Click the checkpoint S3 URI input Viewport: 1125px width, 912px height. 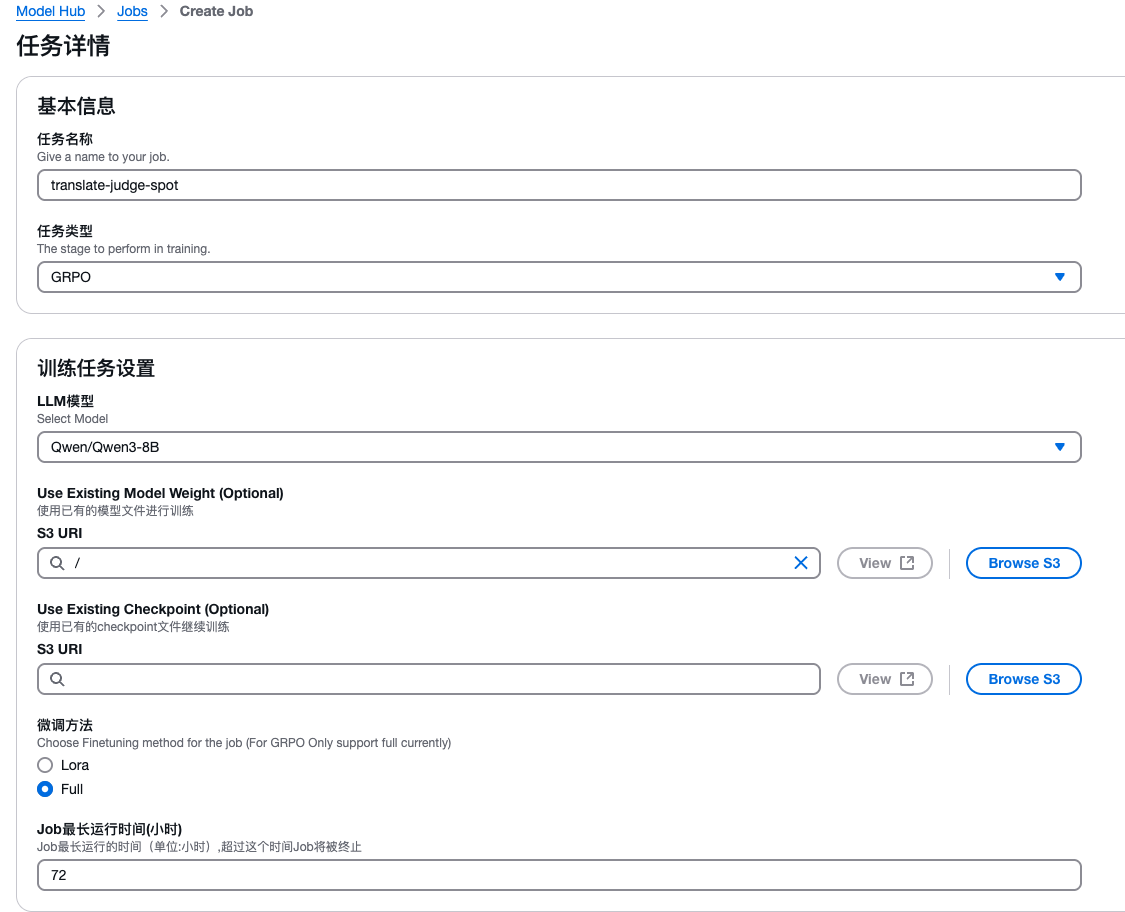pos(428,679)
